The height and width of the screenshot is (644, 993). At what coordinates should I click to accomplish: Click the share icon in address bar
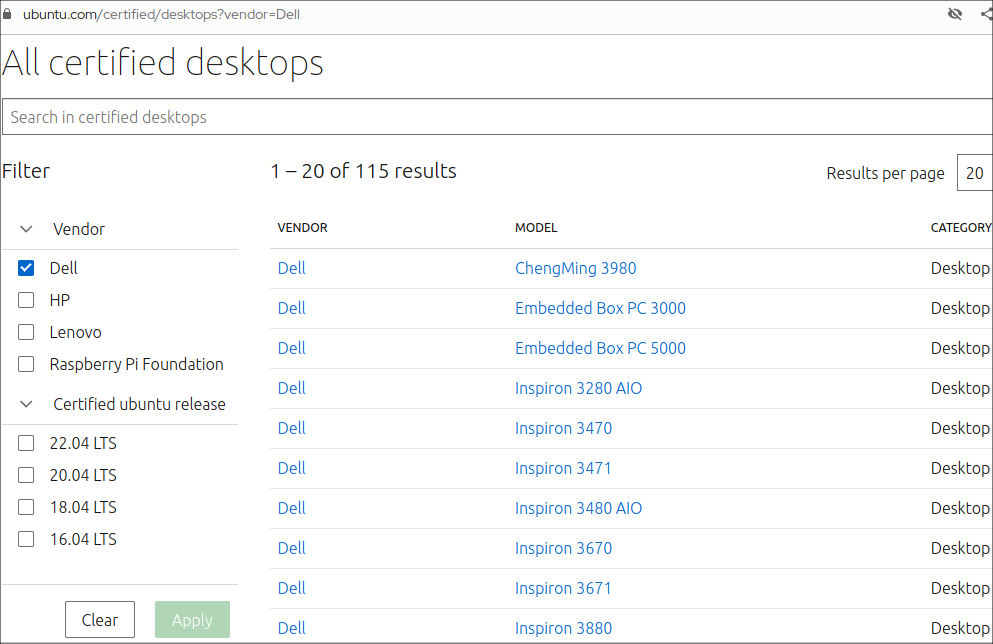pyautogui.click(x=987, y=13)
